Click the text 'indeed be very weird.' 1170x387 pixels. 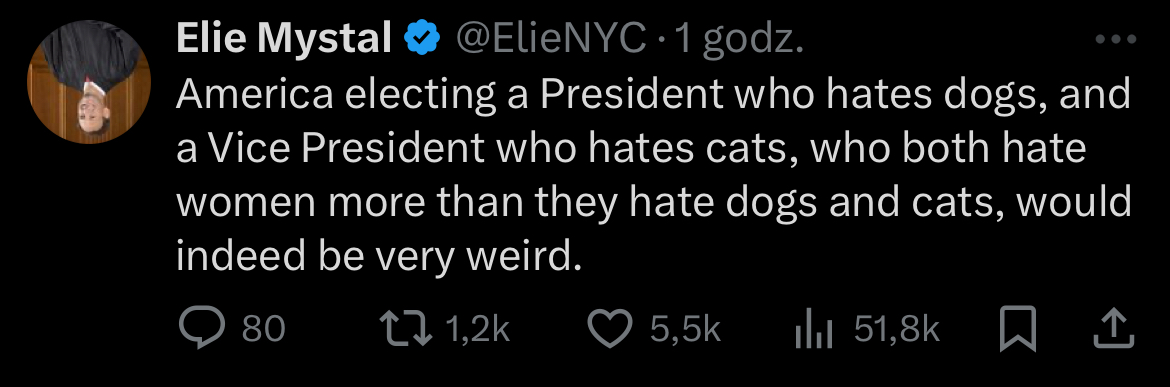coord(378,257)
